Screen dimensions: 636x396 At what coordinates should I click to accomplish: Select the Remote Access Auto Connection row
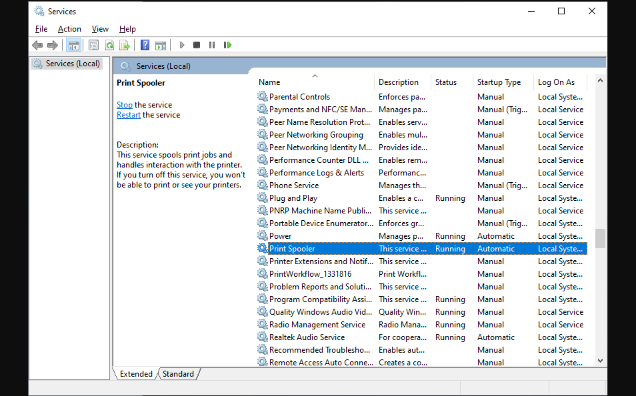[x=422, y=362]
